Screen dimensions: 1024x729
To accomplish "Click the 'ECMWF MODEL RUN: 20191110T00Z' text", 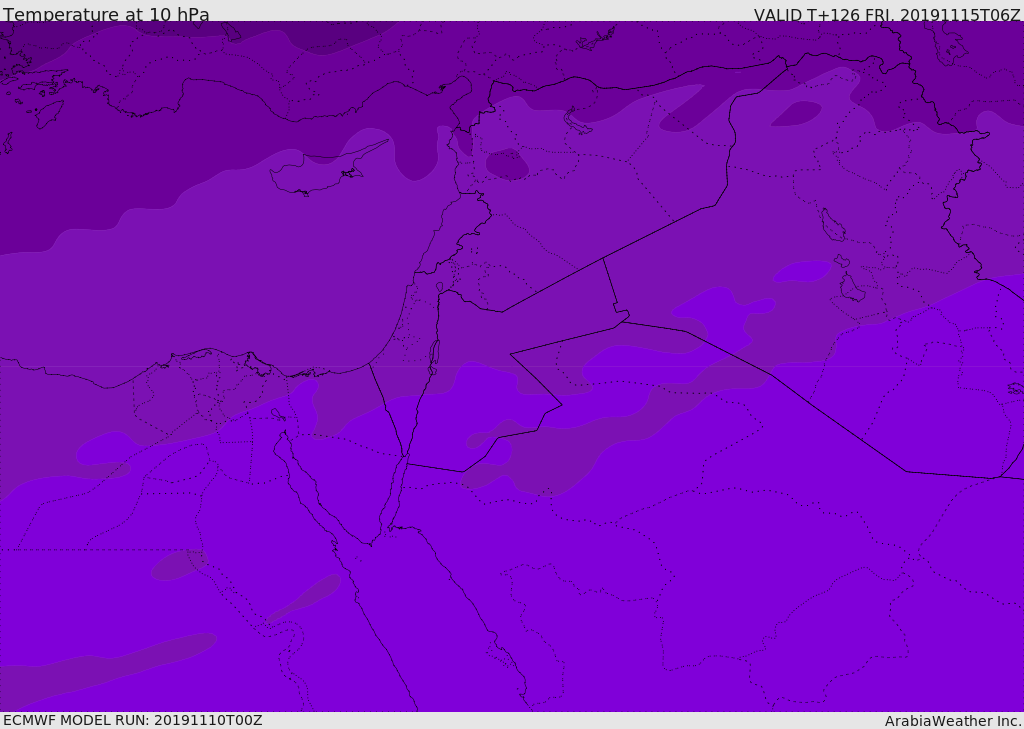I will click(133, 720).
